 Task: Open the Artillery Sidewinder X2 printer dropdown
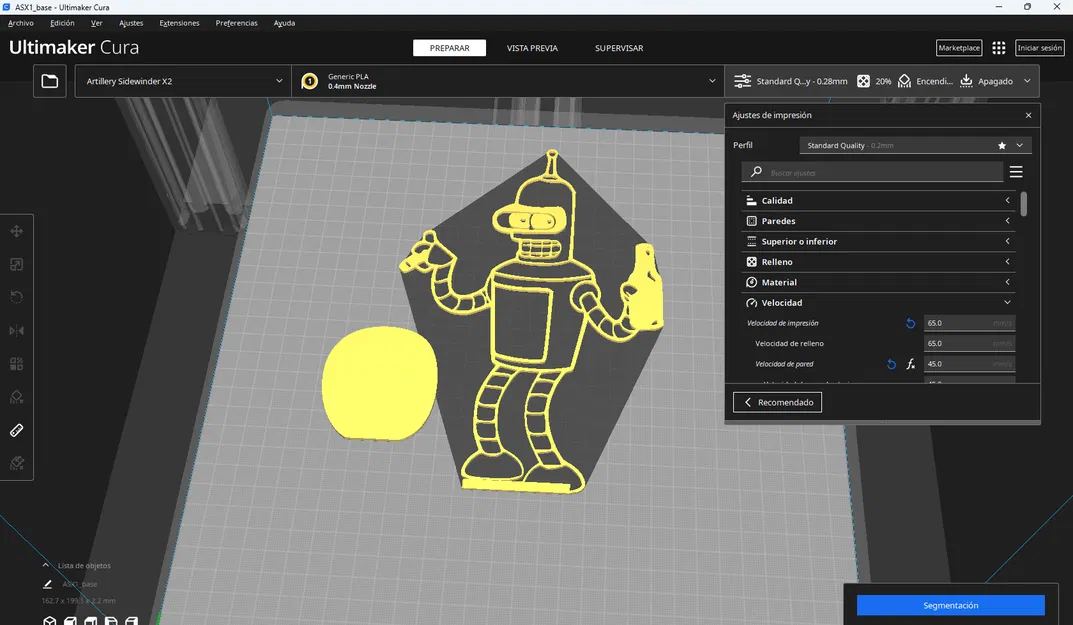[x=182, y=81]
